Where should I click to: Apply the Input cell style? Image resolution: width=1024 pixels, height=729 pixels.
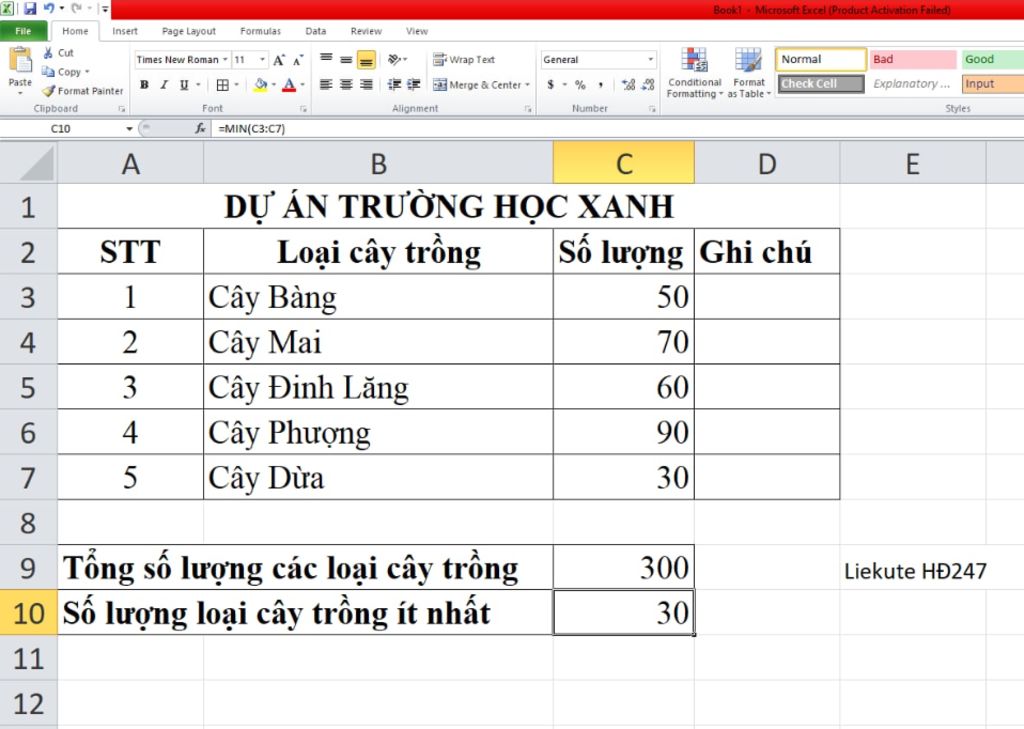point(992,84)
